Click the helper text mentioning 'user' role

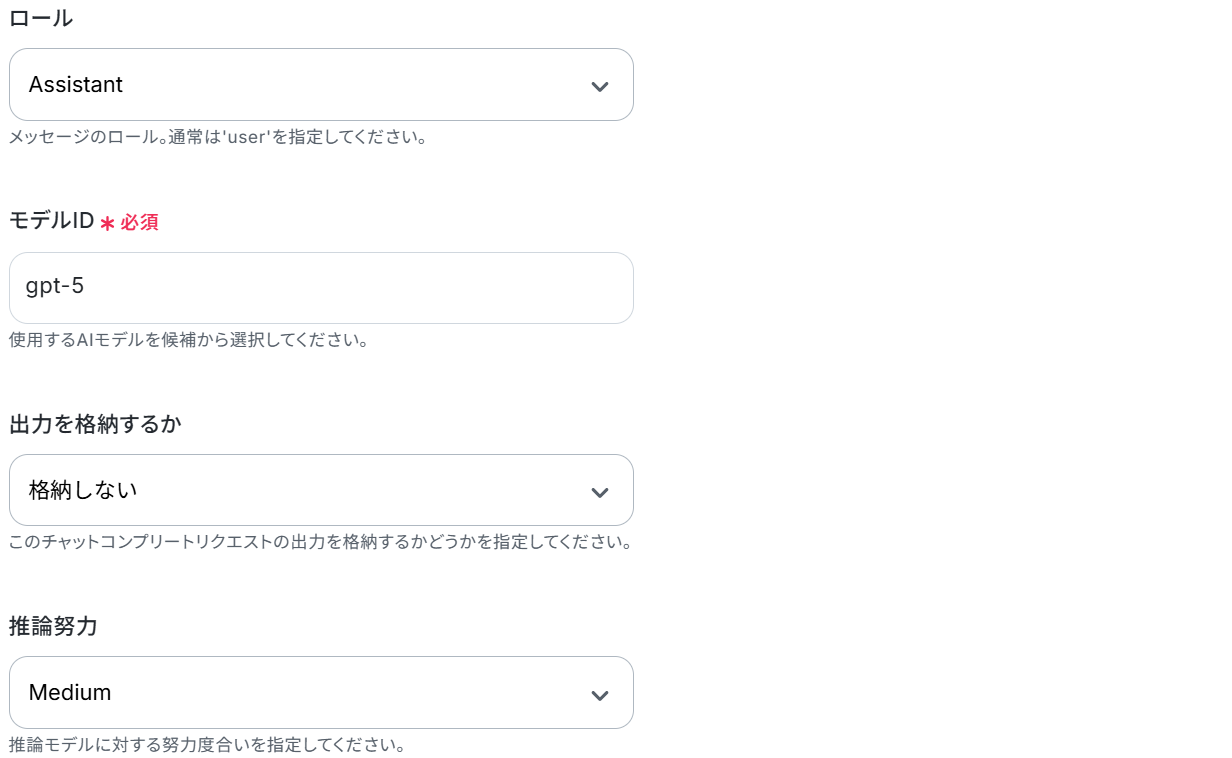click(218, 137)
